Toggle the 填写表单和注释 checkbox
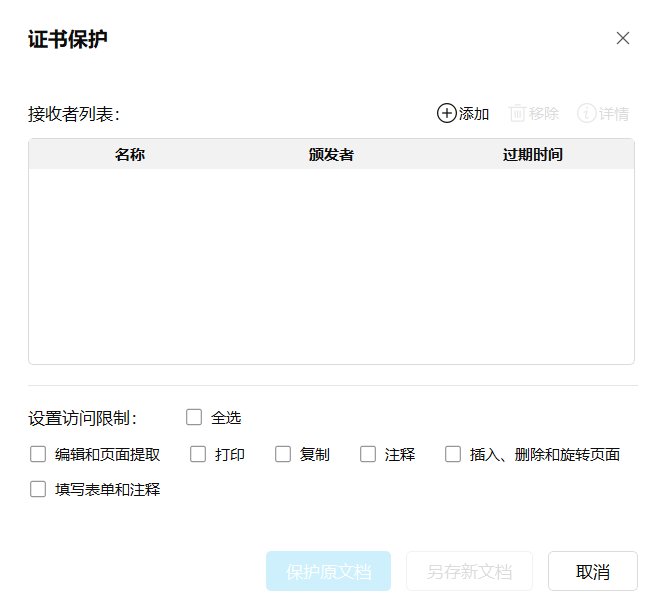 [x=38, y=489]
